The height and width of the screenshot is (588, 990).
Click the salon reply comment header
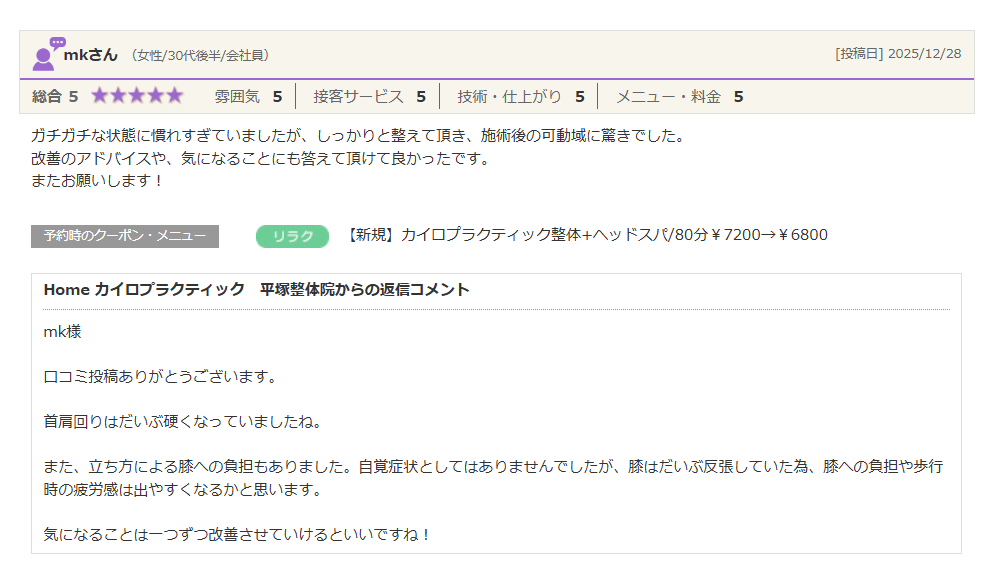pos(256,290)
